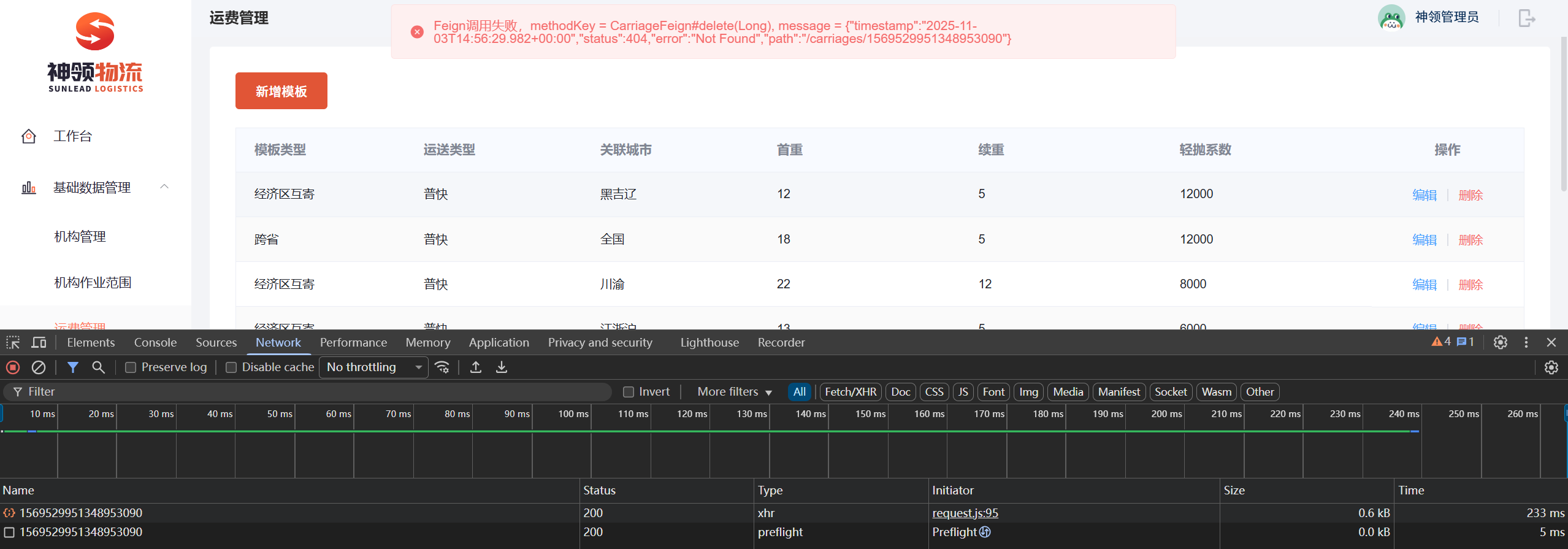This screenshot has height=549, width=1568.
Task: Switch to the Console tab
Action: [x=155, y=342]
